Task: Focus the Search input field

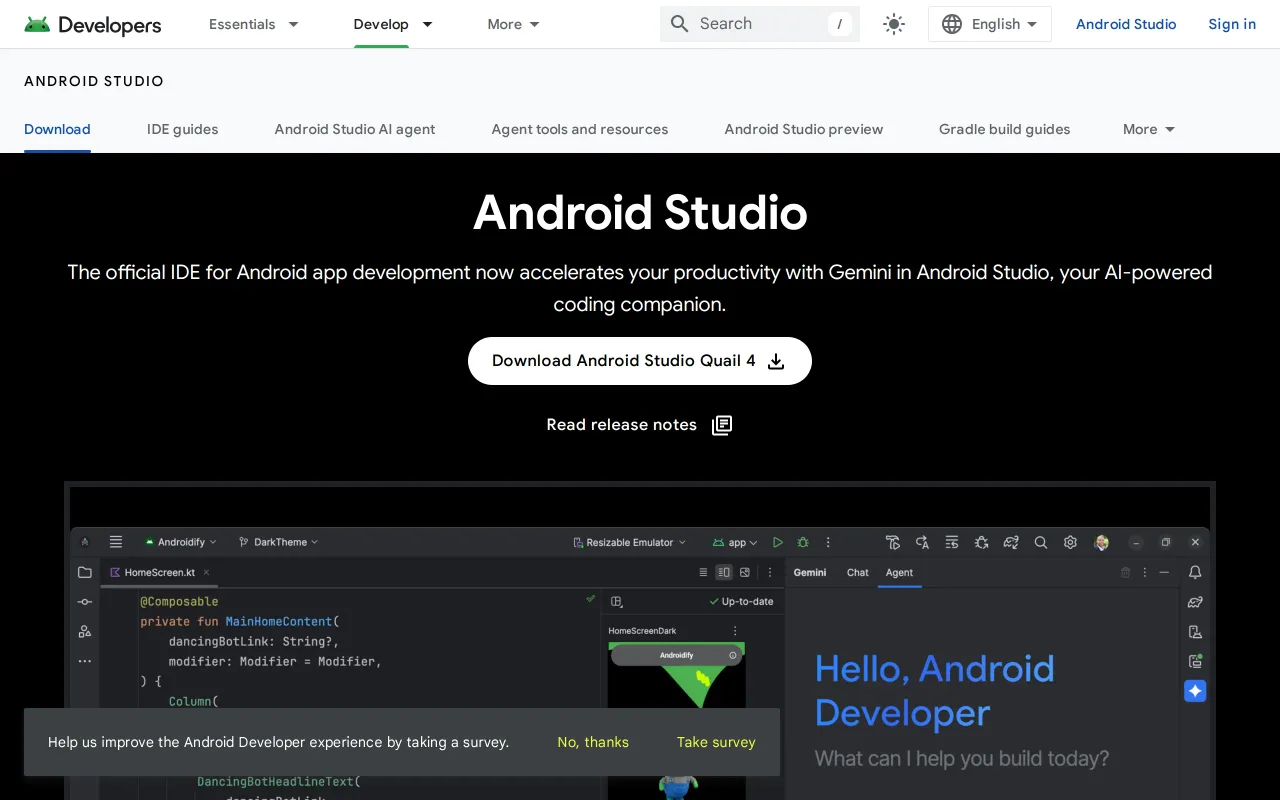Action: (x=760, y=24)
